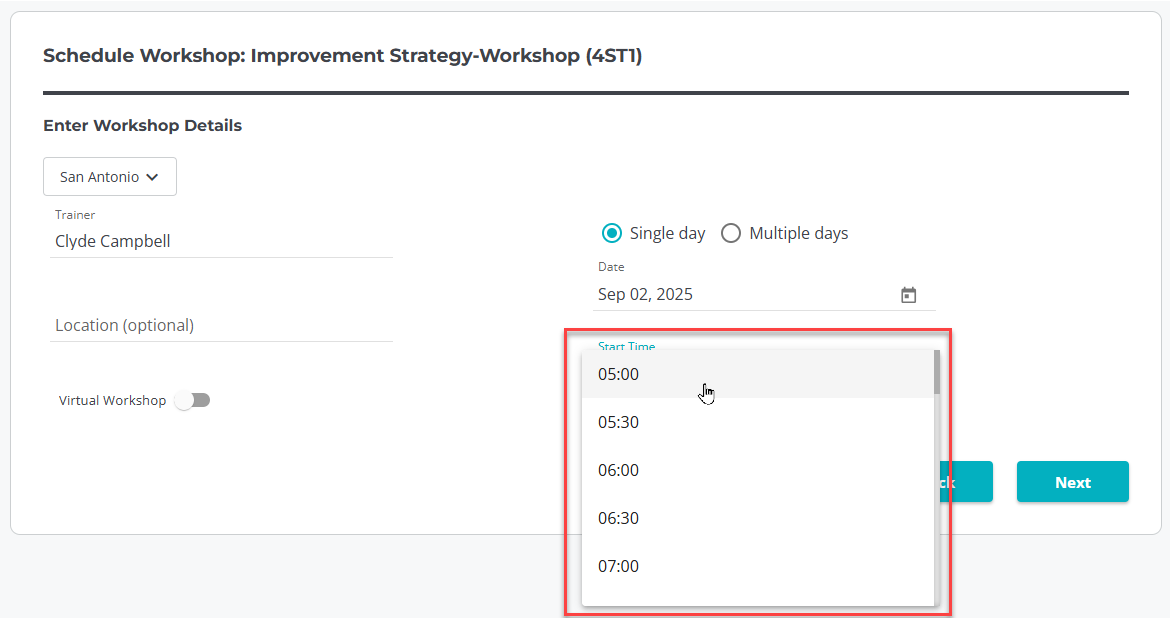This screenshot has width=1170, height=618.
Task: Select the Single day radio option
Action: [x=612, y=233]
